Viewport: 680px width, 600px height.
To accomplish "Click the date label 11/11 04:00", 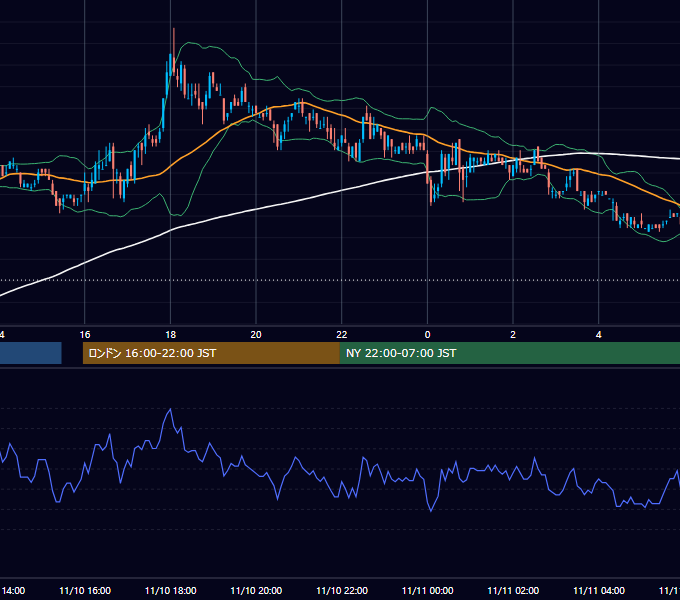I will click(x=599, y=590).
